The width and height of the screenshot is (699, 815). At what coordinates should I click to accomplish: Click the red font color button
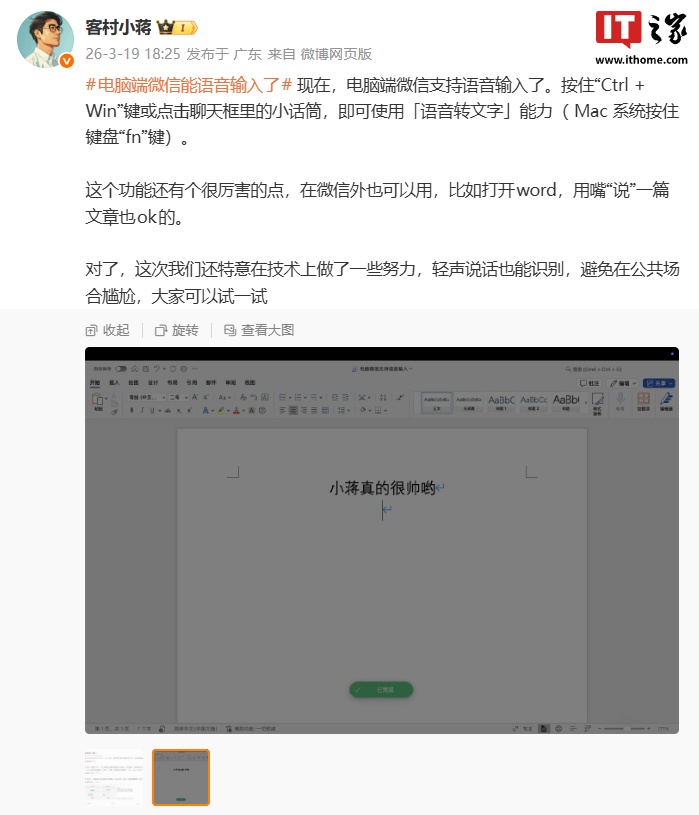[x=236, y=410]
